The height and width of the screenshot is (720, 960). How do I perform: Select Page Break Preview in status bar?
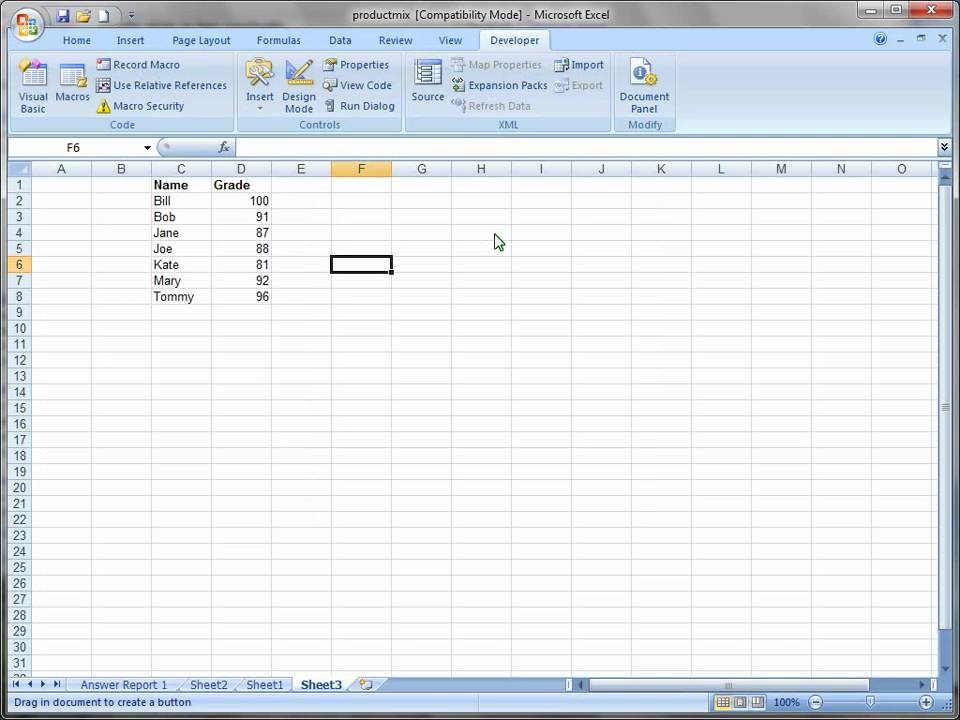(758, 702)
